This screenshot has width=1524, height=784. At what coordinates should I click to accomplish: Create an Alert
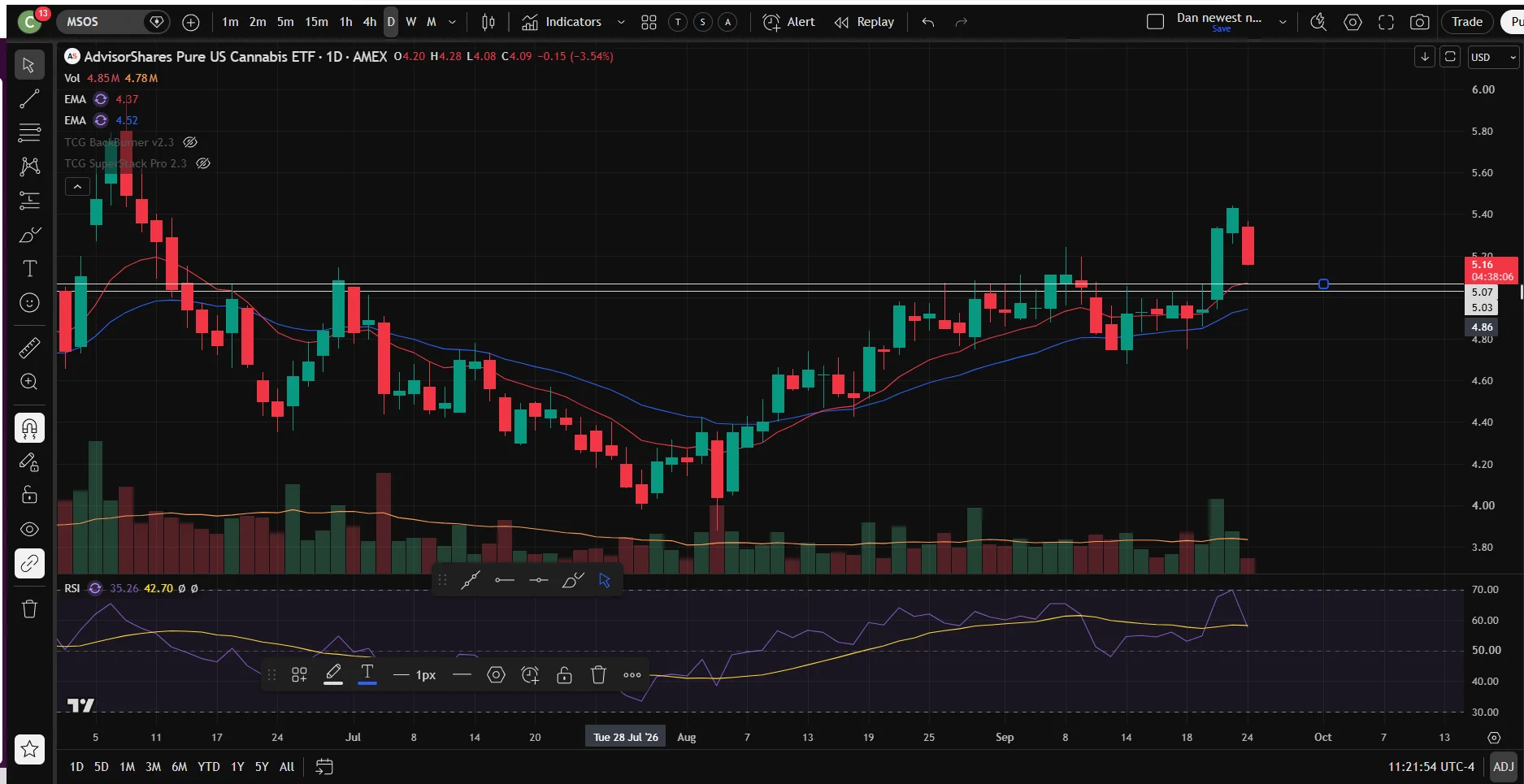789,22
